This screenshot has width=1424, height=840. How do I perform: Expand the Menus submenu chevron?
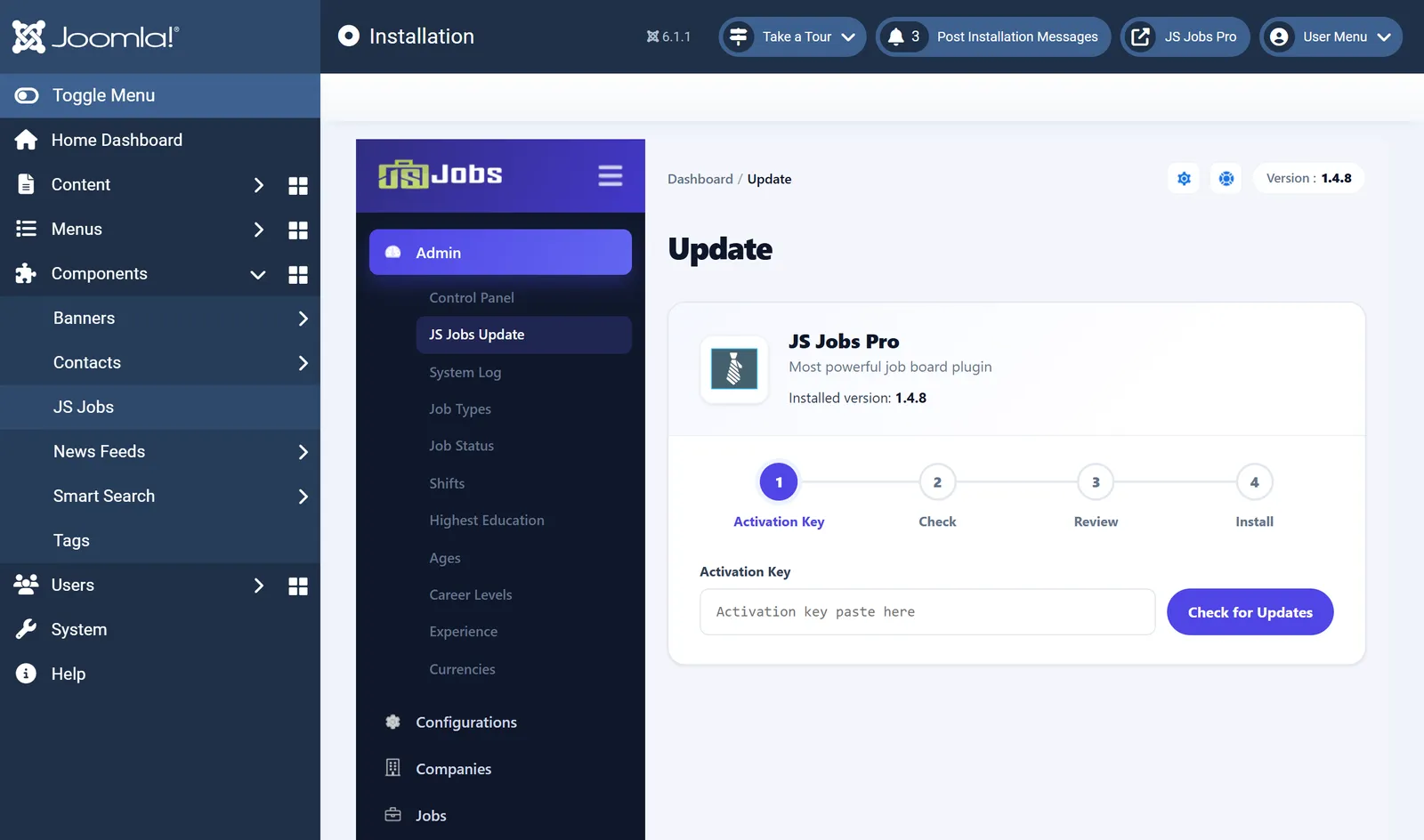pyautogui.click(x=258, y=230)
